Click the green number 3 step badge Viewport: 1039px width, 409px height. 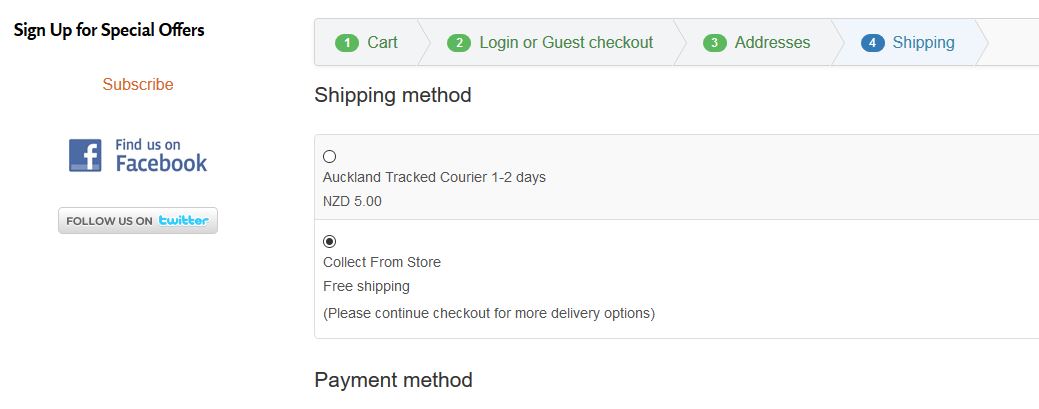pos(714,43)
